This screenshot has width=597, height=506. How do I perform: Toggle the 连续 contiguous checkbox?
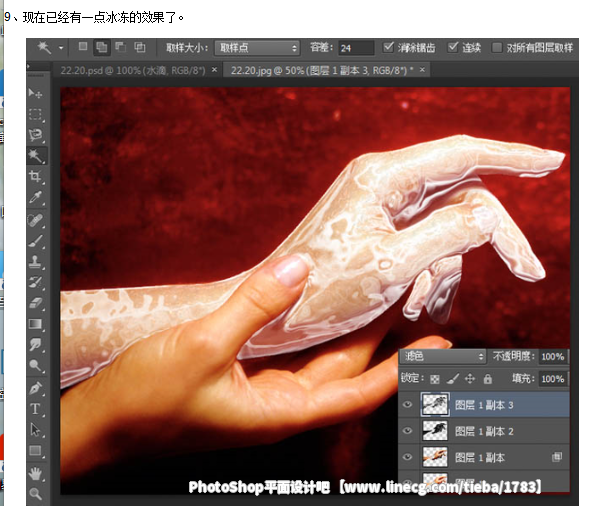tap(453, 47)
